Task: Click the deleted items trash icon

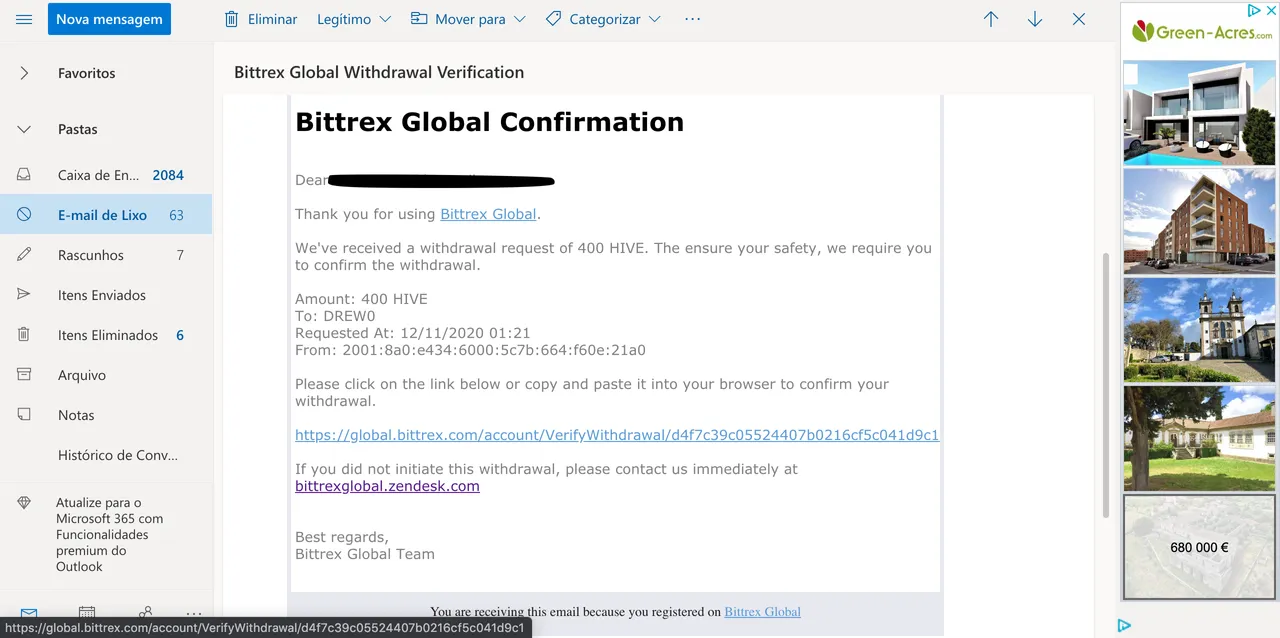Action: point(24,335)
